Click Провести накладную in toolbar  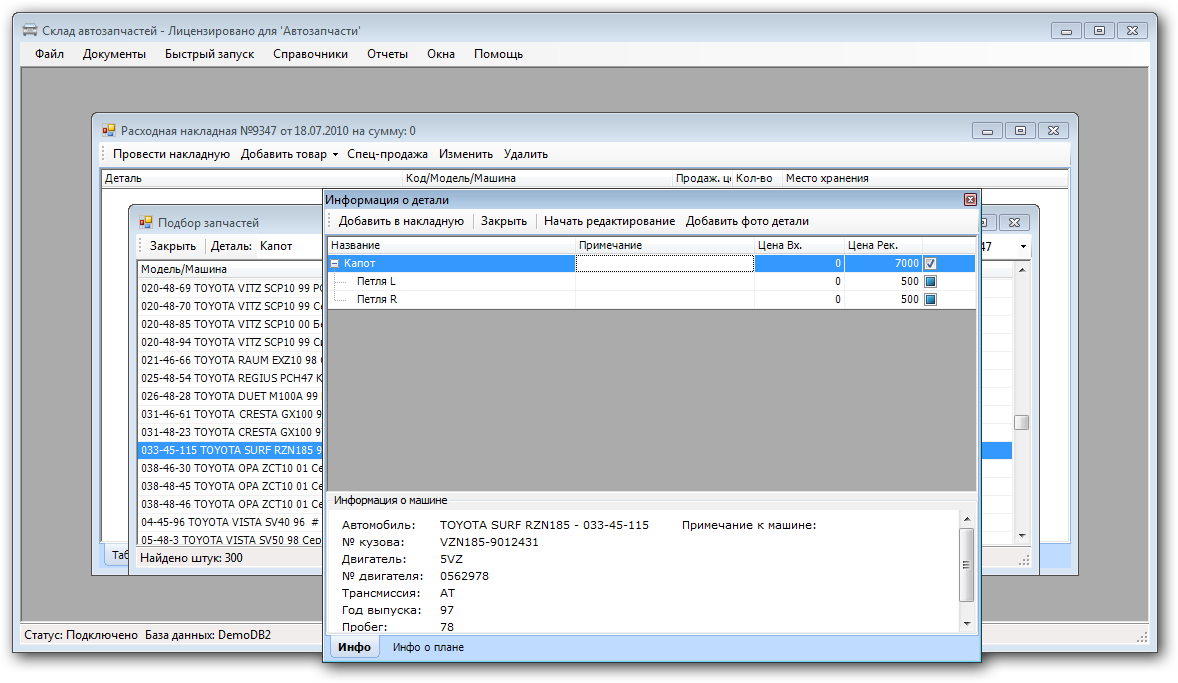(171, 154)
